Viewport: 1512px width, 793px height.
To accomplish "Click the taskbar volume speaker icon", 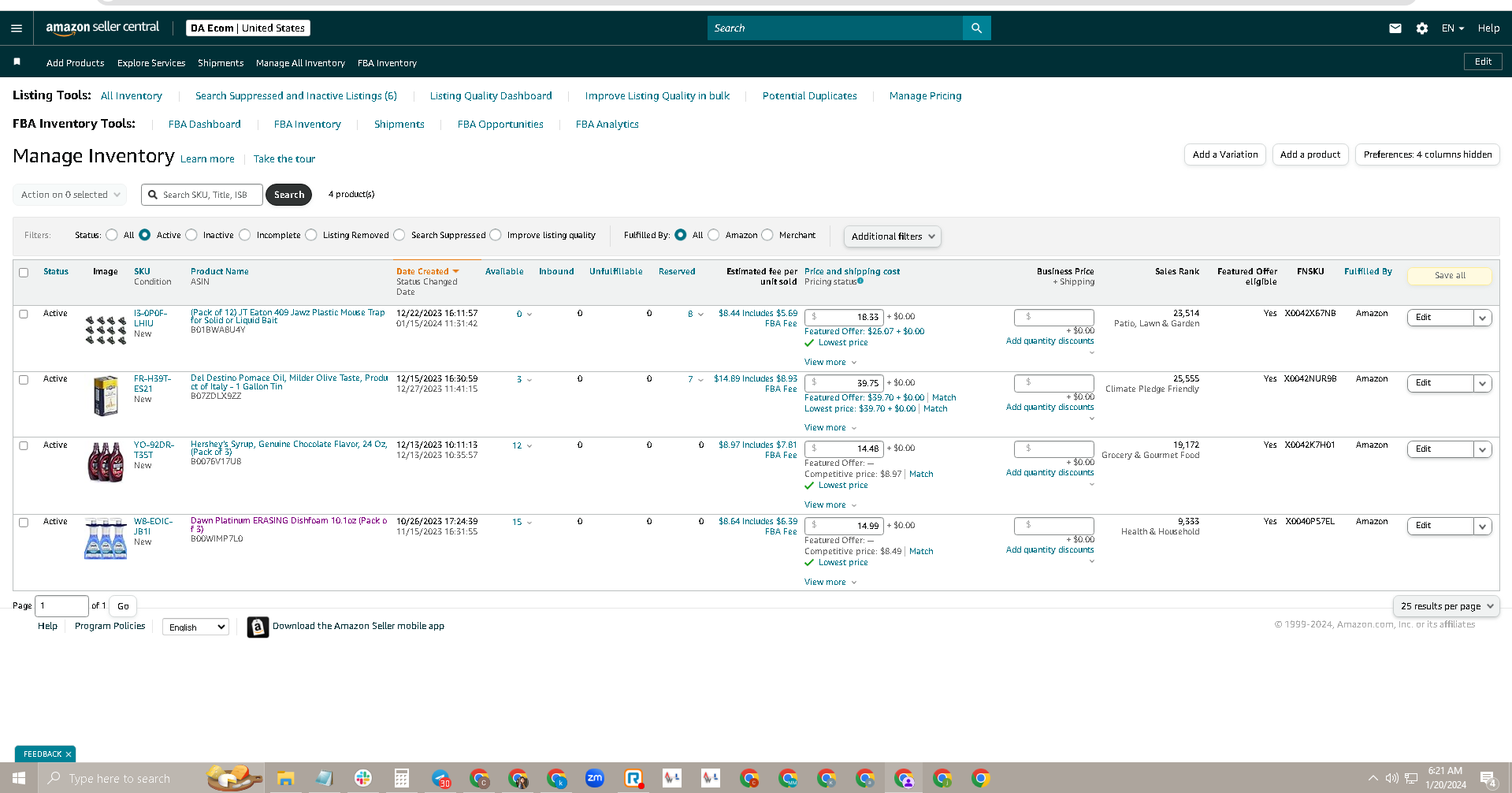I will click(x=1391, y=779).
